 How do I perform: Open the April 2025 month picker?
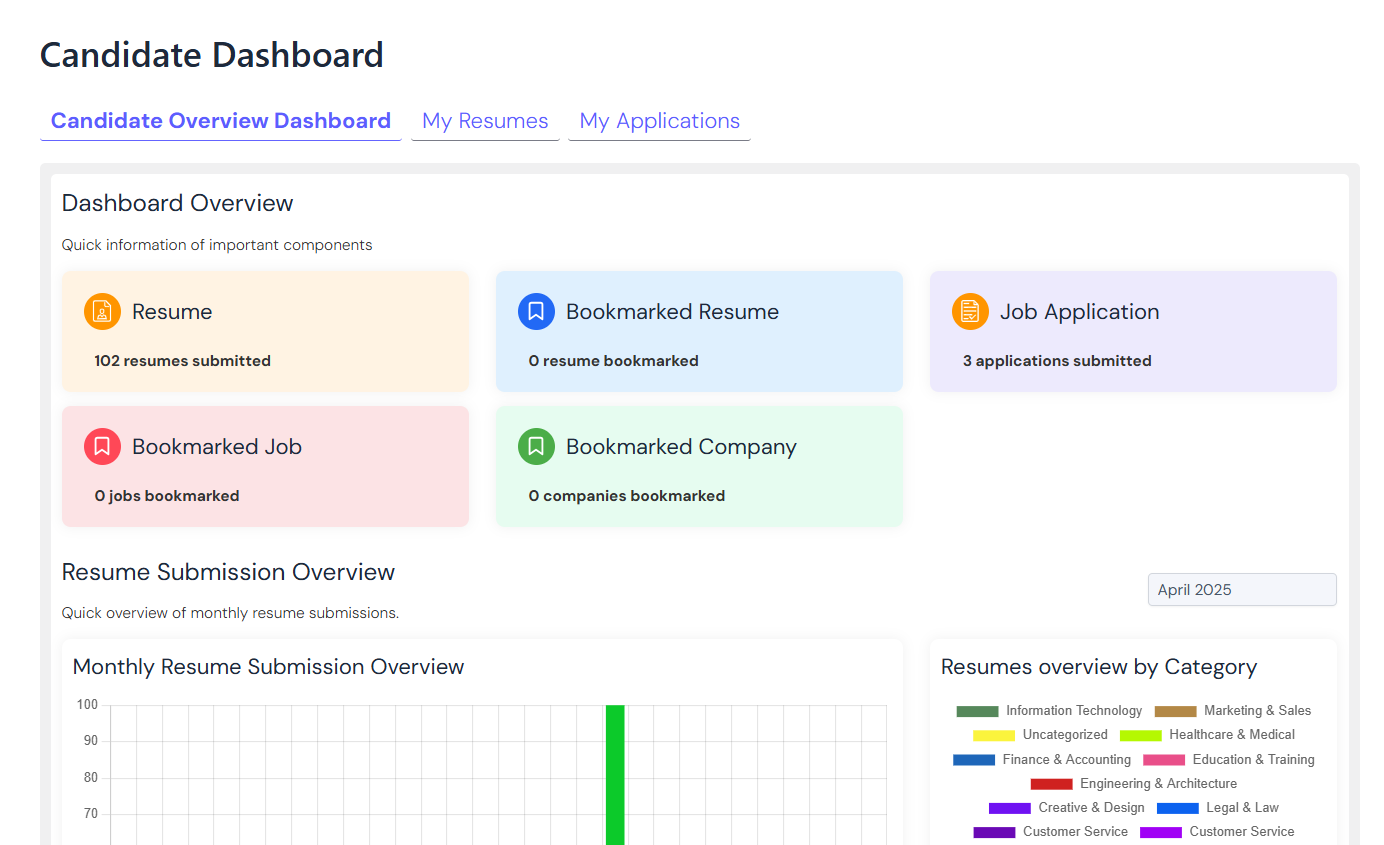(1241, 590)
